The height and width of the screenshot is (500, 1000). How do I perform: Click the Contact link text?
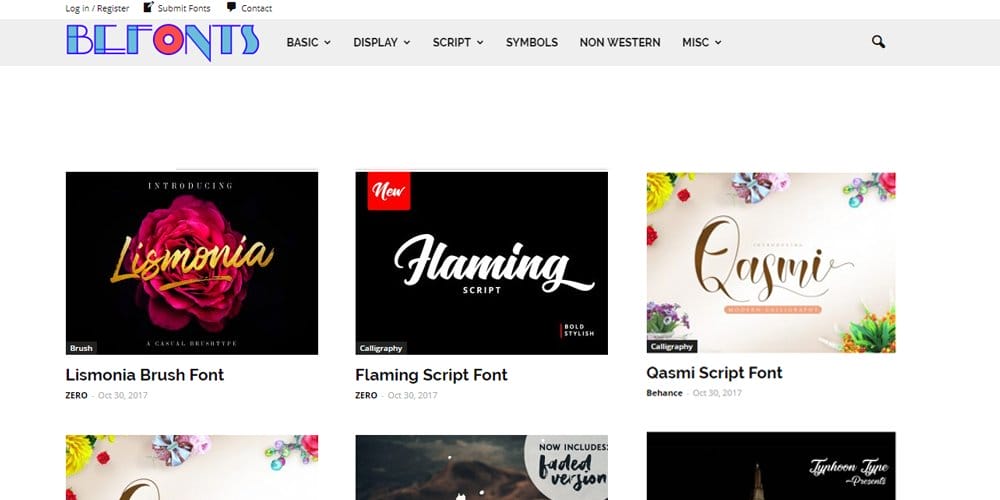256,8
